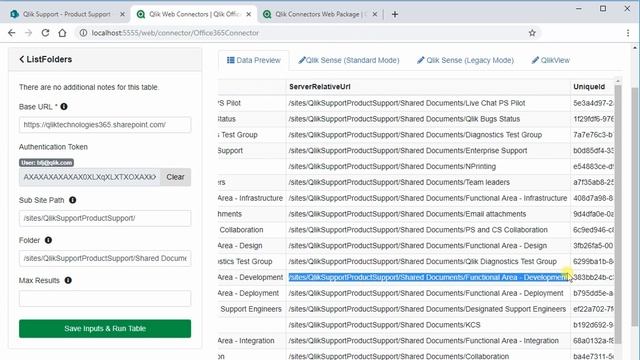Viewport: 640px width, 360px height.
Task: Open the Qlik Sense (Standard Mode) tab
Action: tap(349, 60)
